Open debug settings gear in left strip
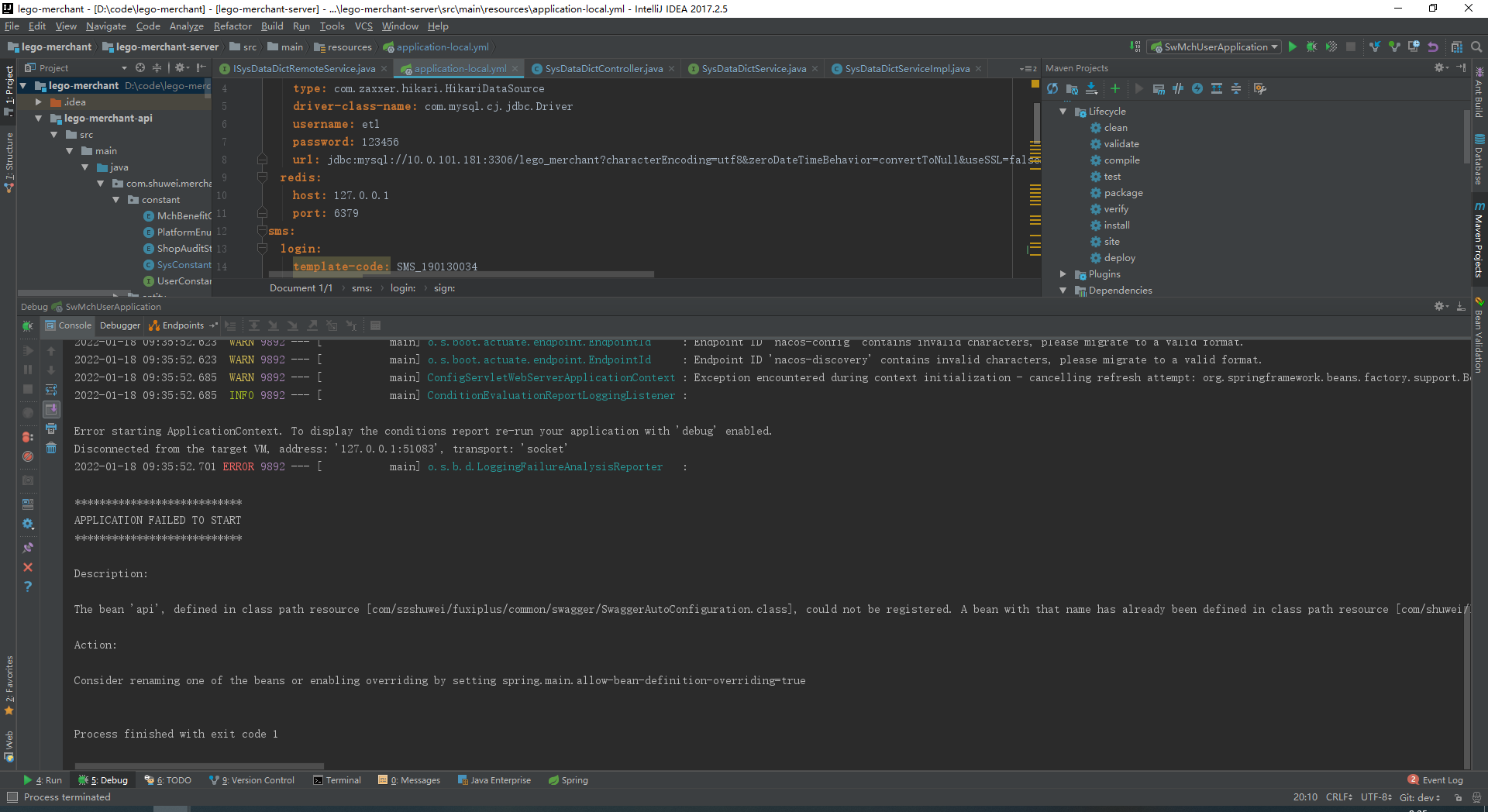This screenshot has height=812, width=1488. [28, 524]
